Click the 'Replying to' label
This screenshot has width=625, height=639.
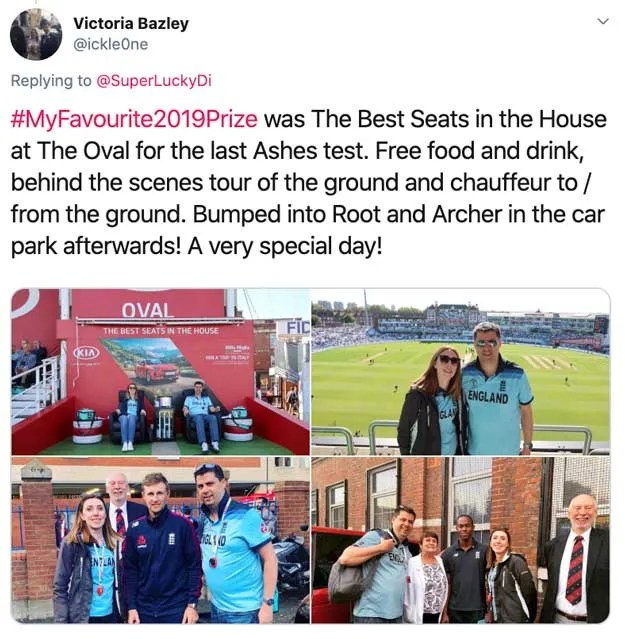(51, 81)
